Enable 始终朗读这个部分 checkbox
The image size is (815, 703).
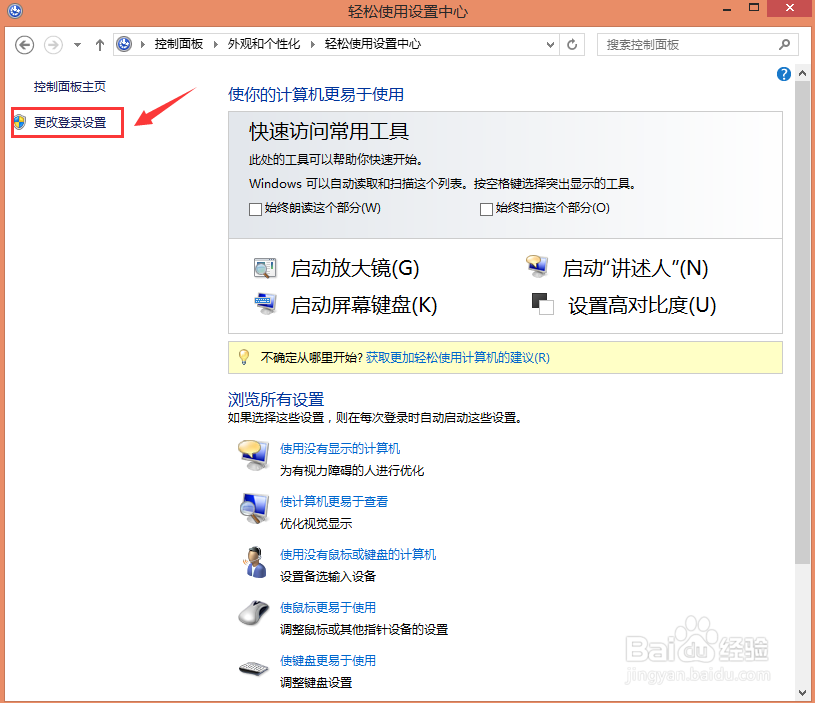(x=253, y=208)
